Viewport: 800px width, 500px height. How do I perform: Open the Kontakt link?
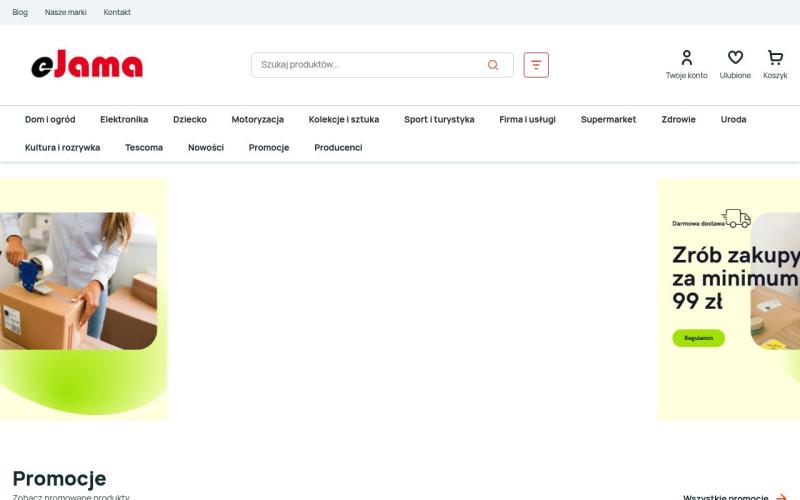117,12
